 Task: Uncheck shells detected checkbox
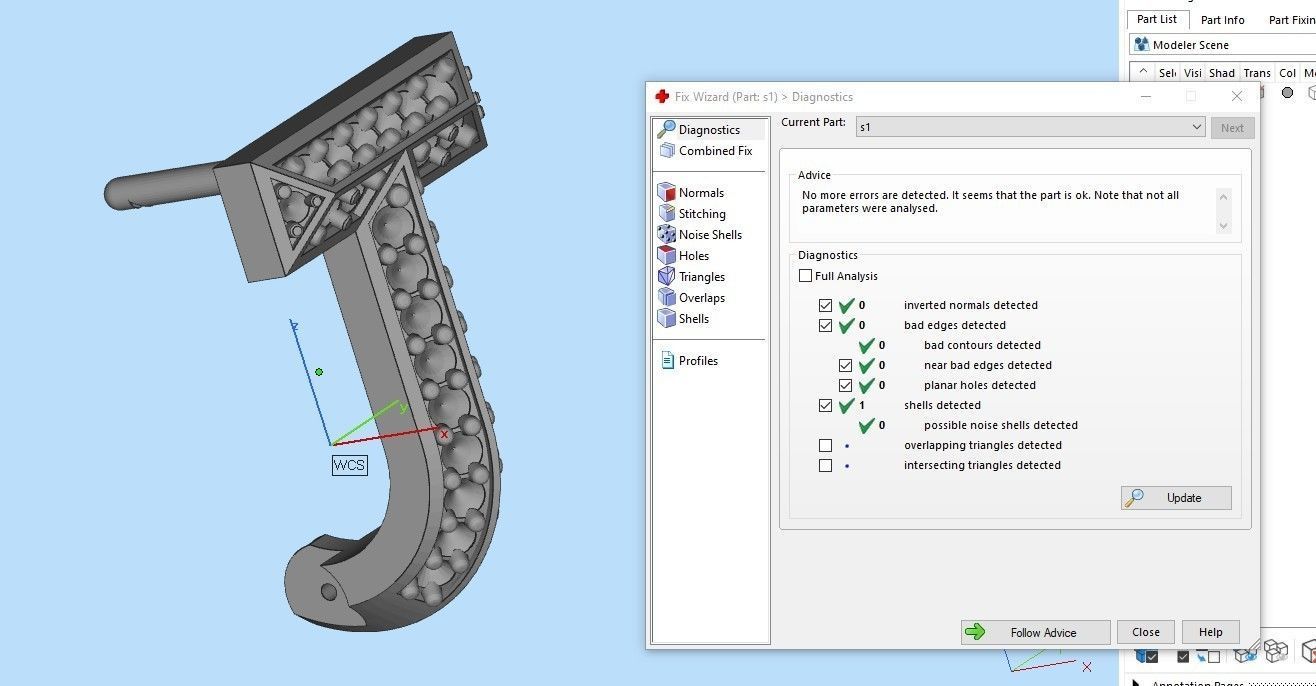pos(825,405)
